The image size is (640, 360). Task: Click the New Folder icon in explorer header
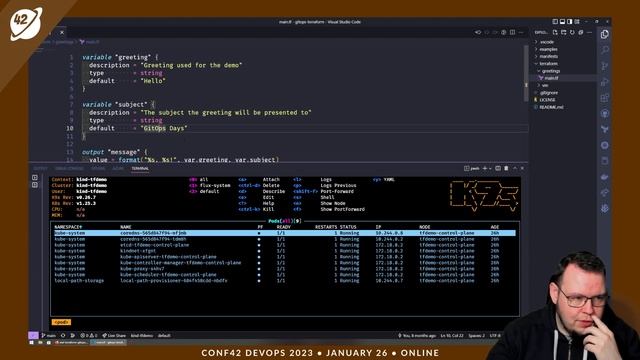pyautogui.click(x=564, y=32)
